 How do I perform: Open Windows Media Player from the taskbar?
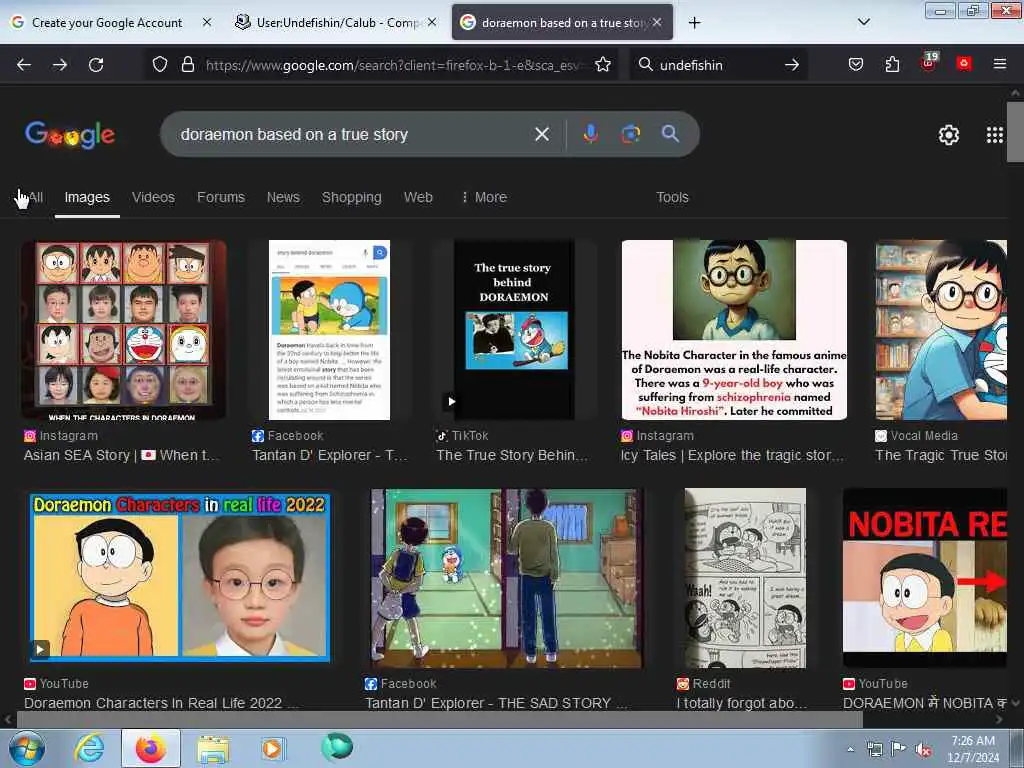(x=272, y=748)
